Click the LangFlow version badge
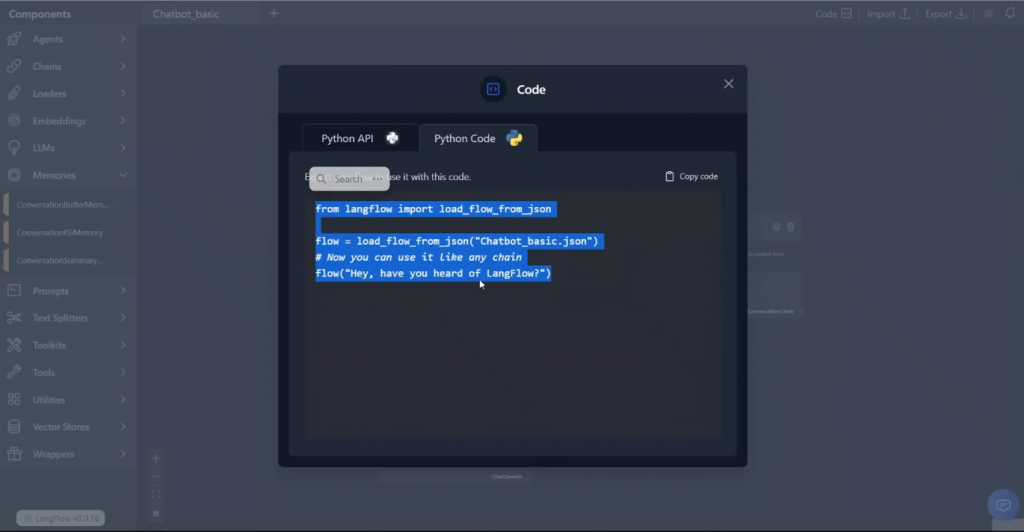The image size is (1024, 532). click(61, 518)
